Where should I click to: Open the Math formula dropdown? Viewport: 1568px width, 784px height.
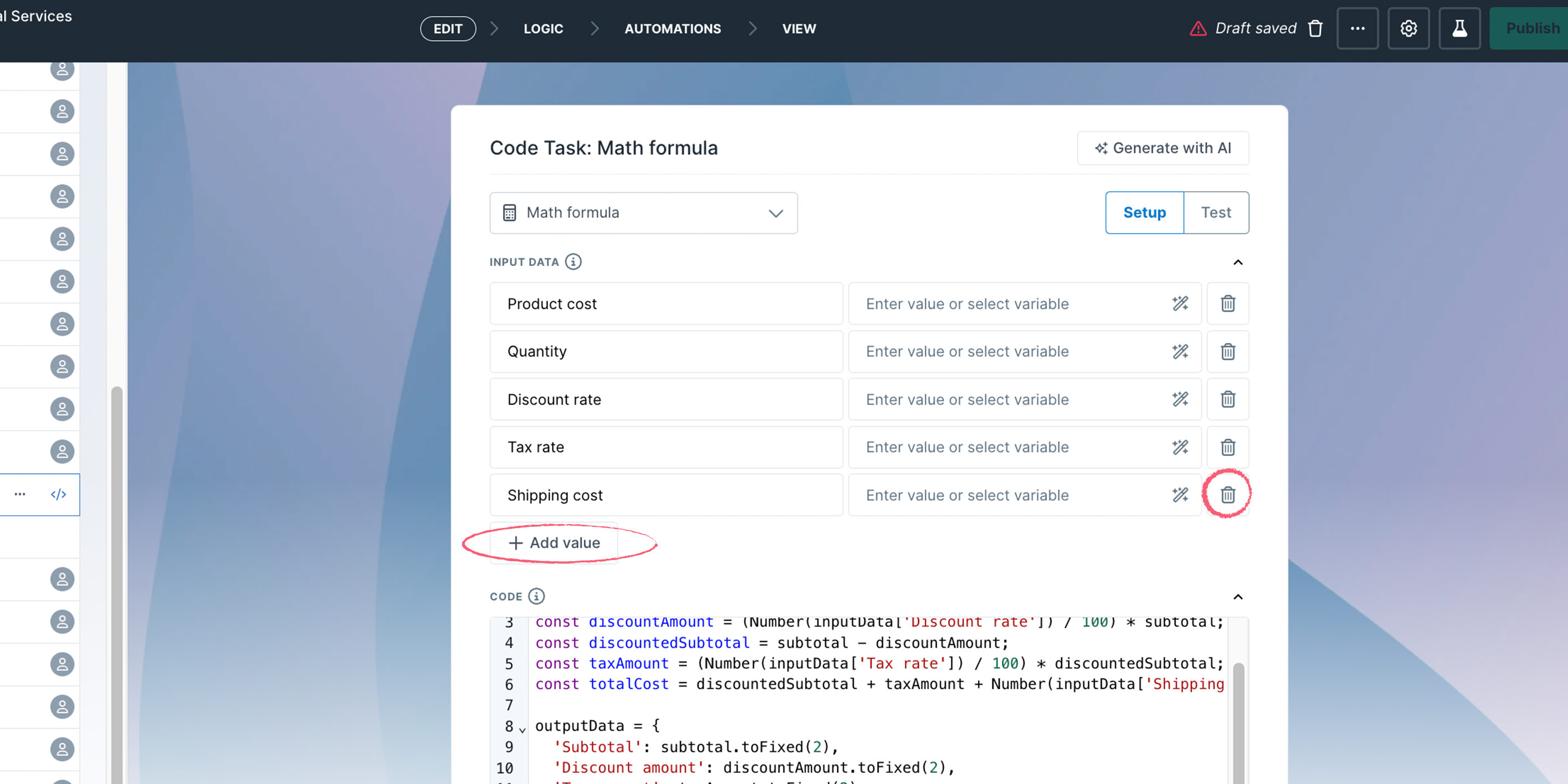(x=643, y=213)
